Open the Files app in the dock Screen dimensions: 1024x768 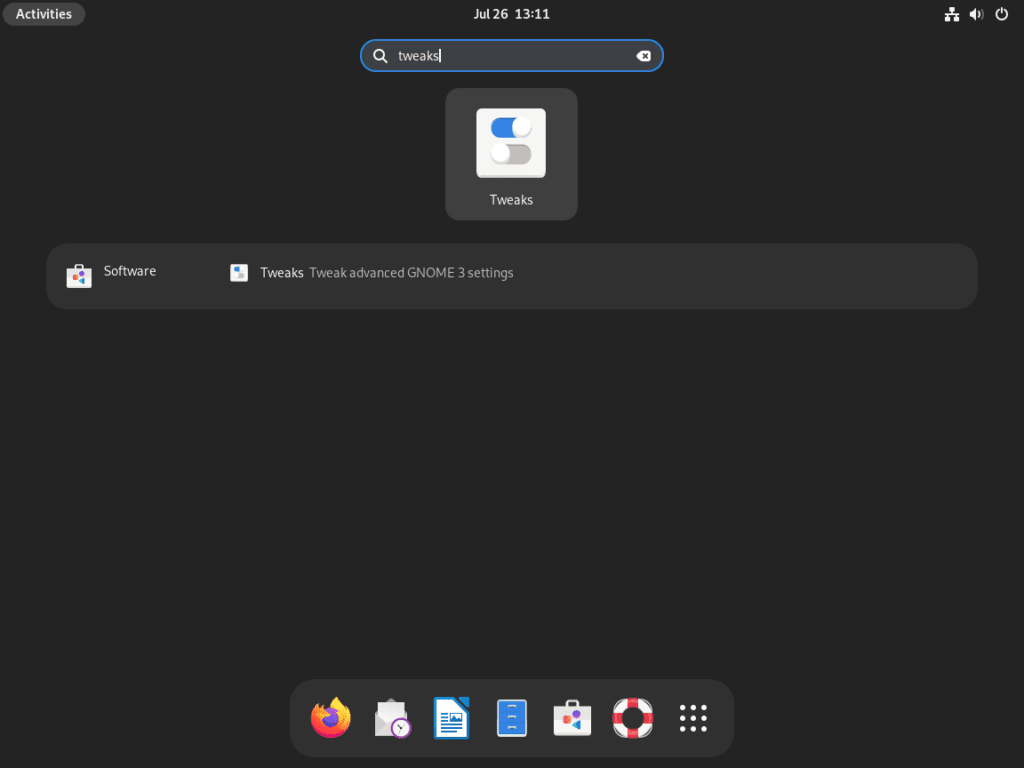[x=511, y=717]
